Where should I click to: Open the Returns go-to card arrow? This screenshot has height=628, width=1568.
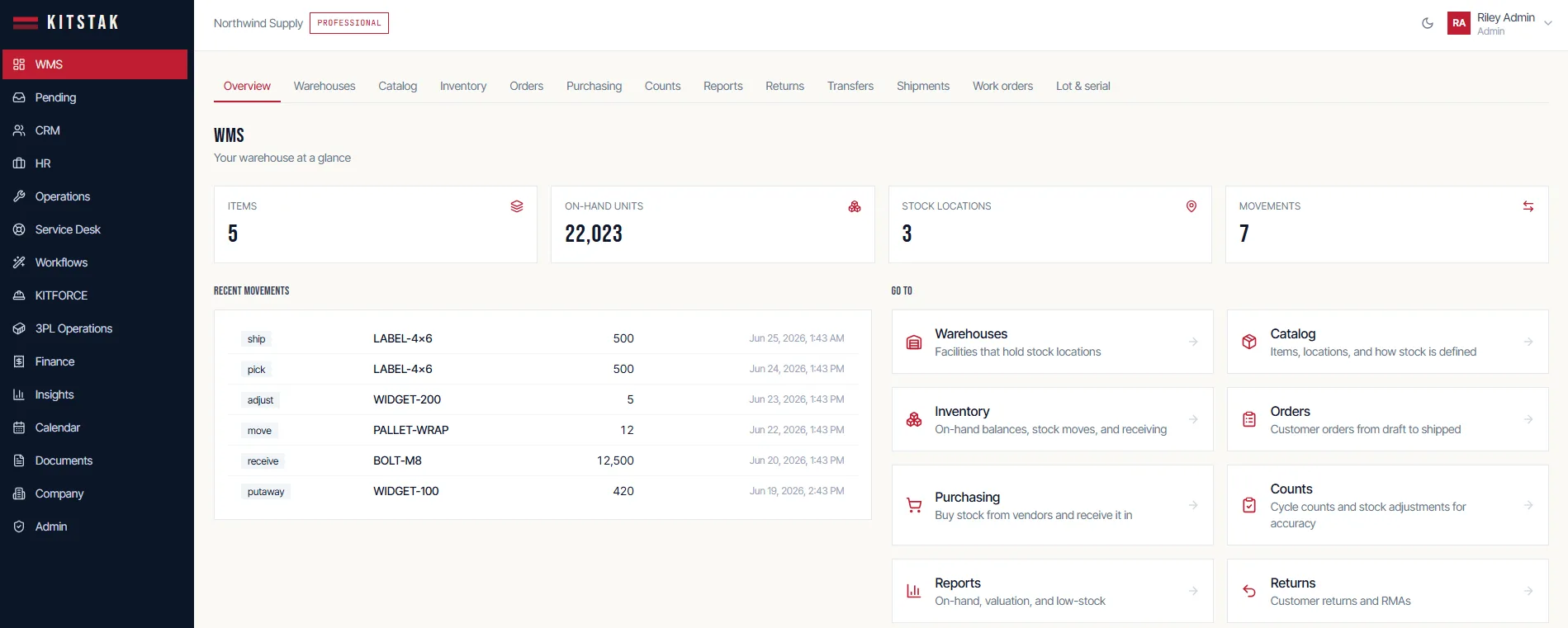(1528, 591)
